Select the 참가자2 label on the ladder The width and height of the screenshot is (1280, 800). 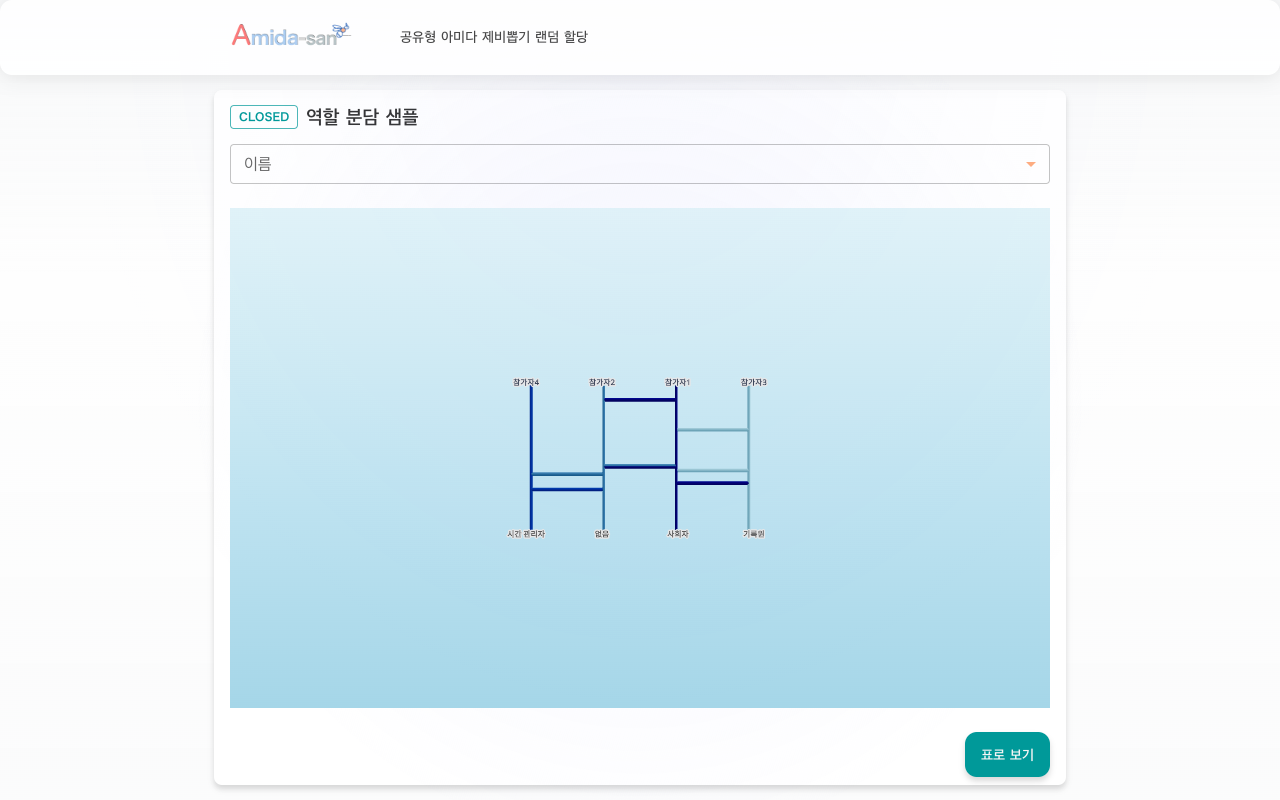point(602,382)
